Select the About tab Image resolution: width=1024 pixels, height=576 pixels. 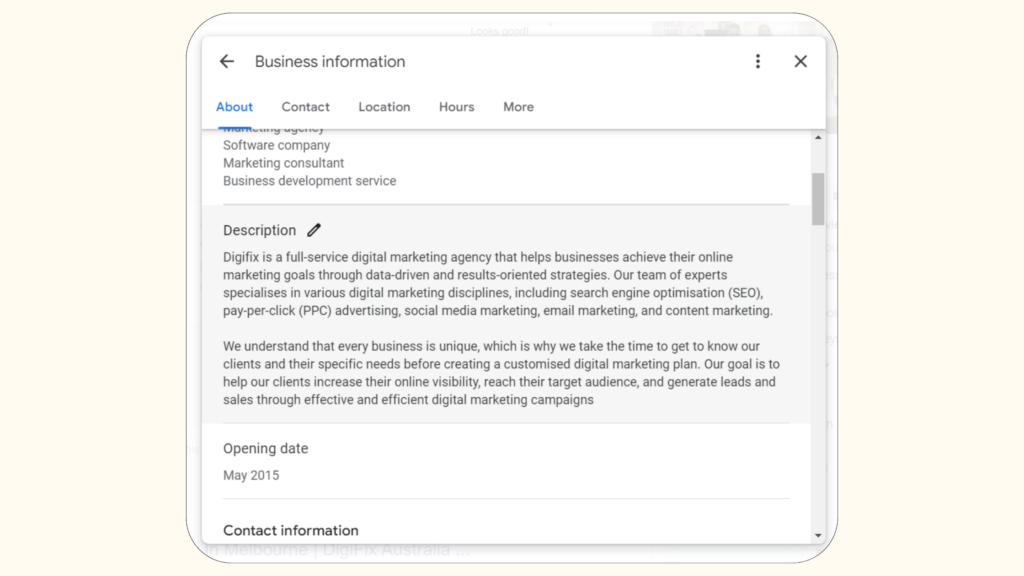[x=234, y=107]
